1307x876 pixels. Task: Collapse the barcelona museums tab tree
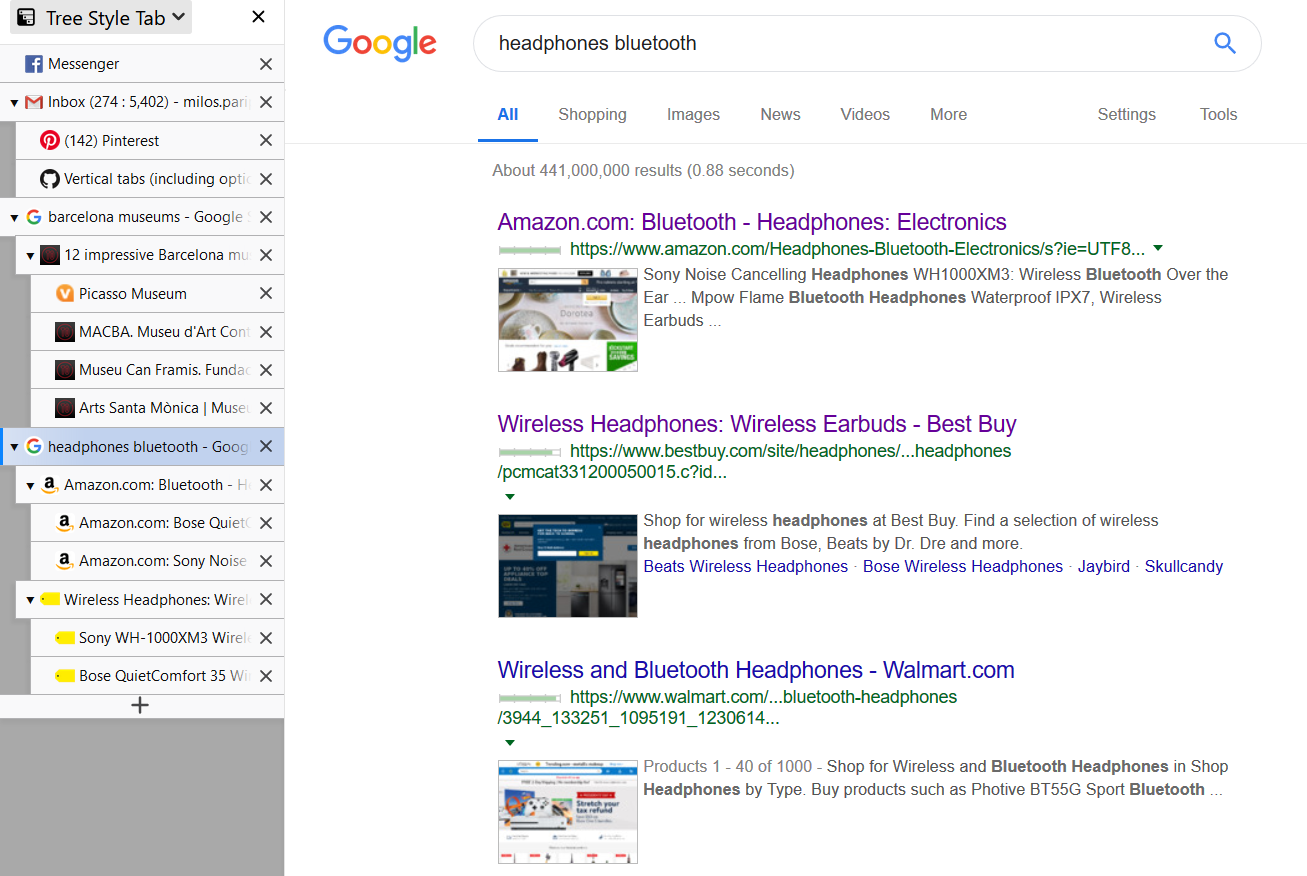pyautogui.click(x=14, y=218)
